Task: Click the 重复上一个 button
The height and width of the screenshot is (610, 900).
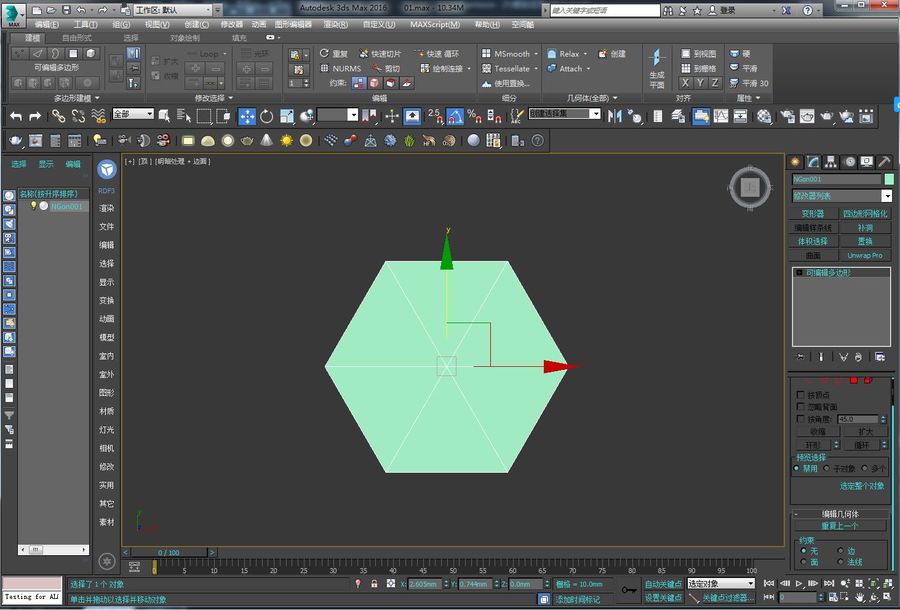Action: pos(840,526)
